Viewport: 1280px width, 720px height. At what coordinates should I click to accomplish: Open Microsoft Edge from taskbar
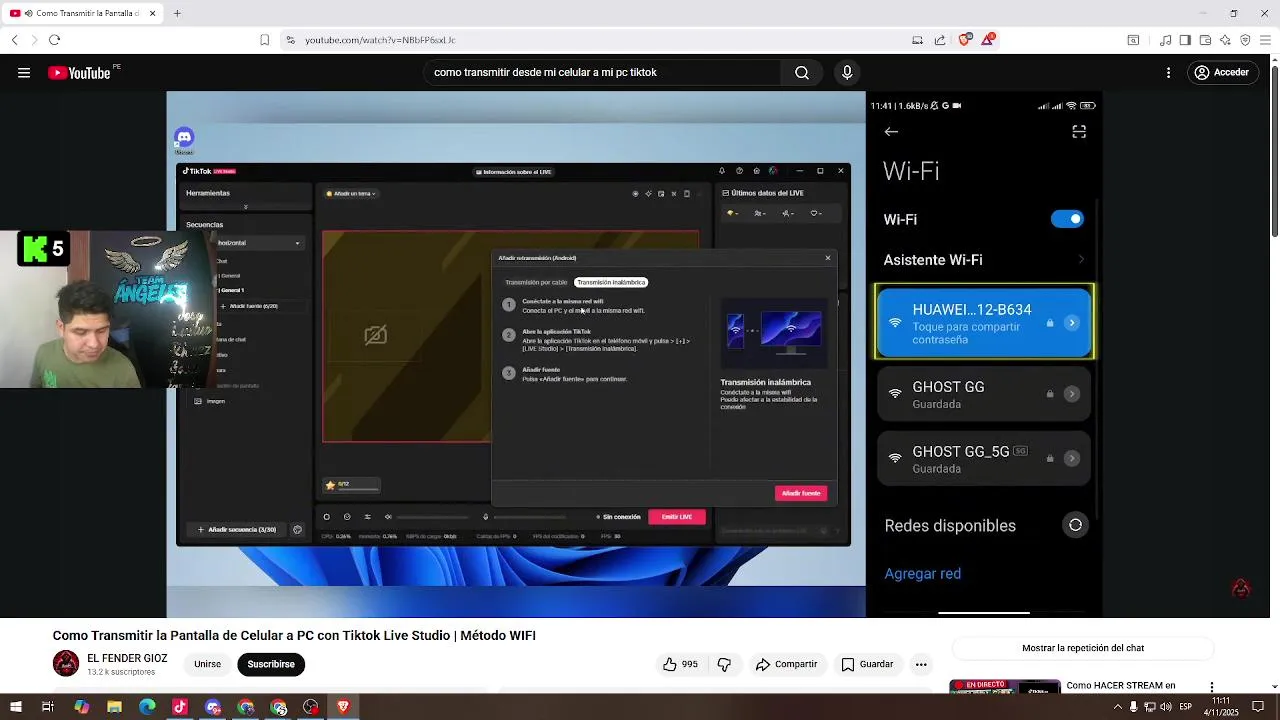pos(147,707)
